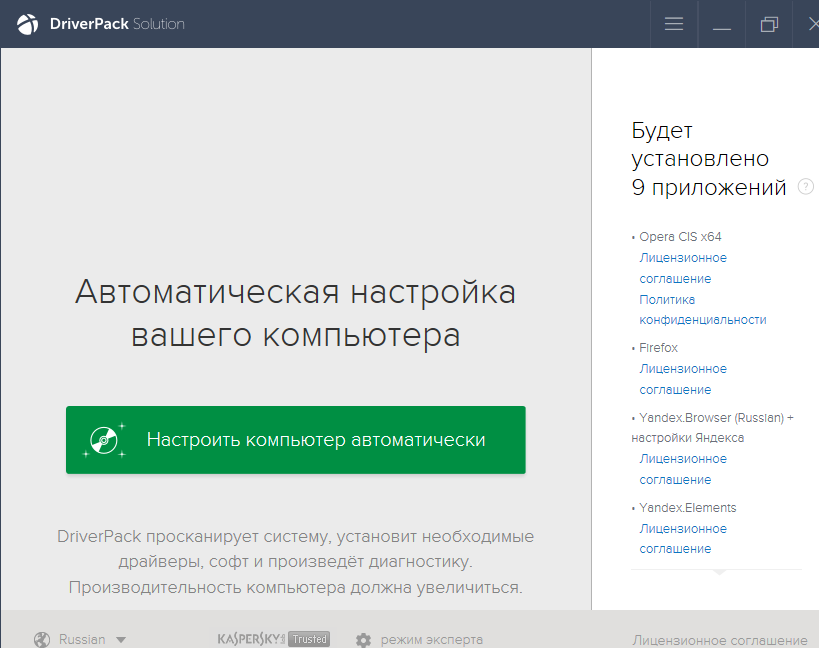Open Opera CIS x64 Лицензионное соглашение link

683,268
